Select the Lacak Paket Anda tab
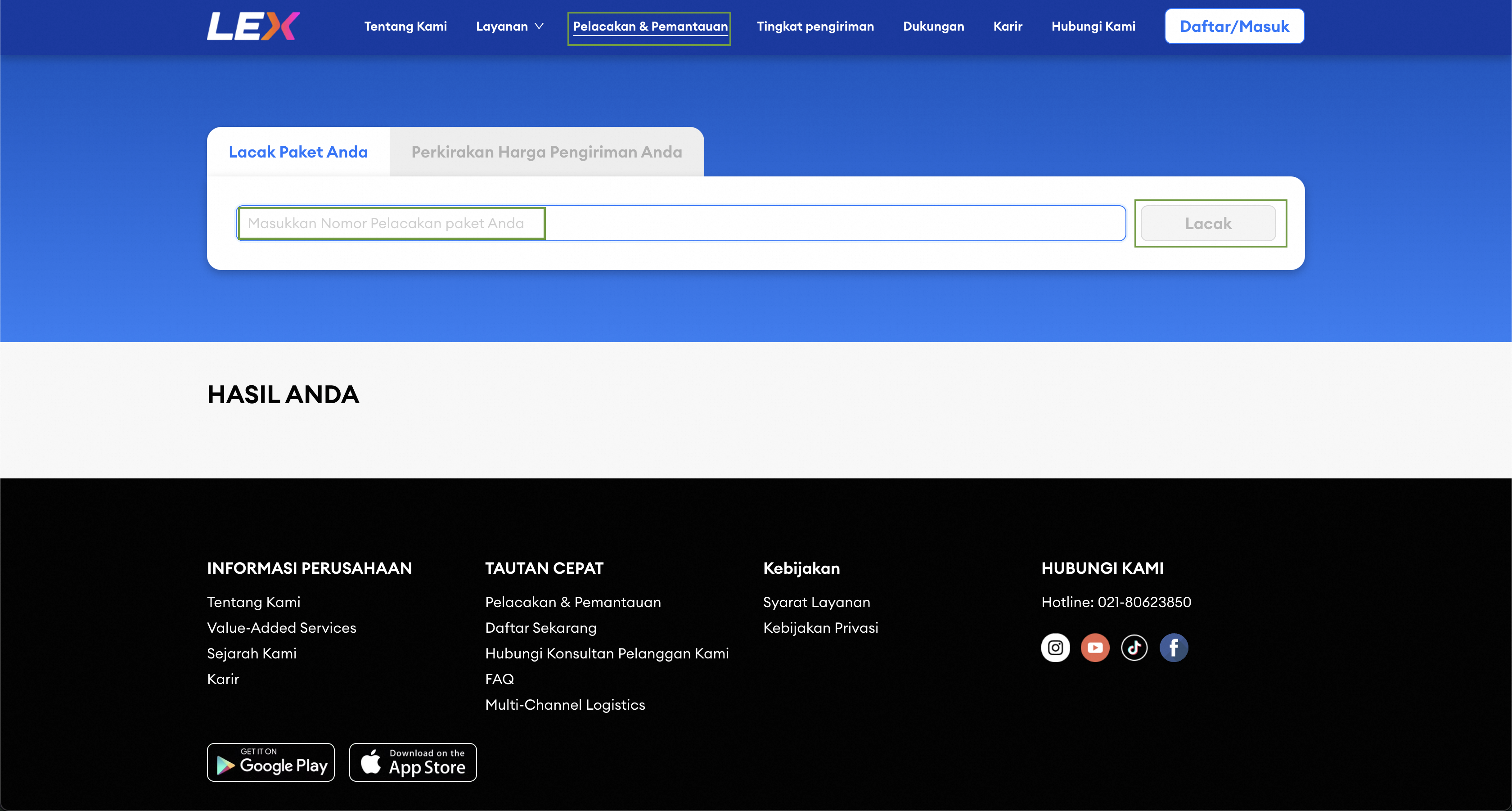 coord(297,152)
